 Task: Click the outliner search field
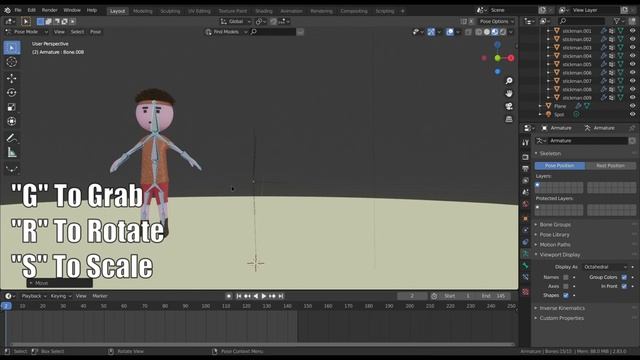[582, 21]
